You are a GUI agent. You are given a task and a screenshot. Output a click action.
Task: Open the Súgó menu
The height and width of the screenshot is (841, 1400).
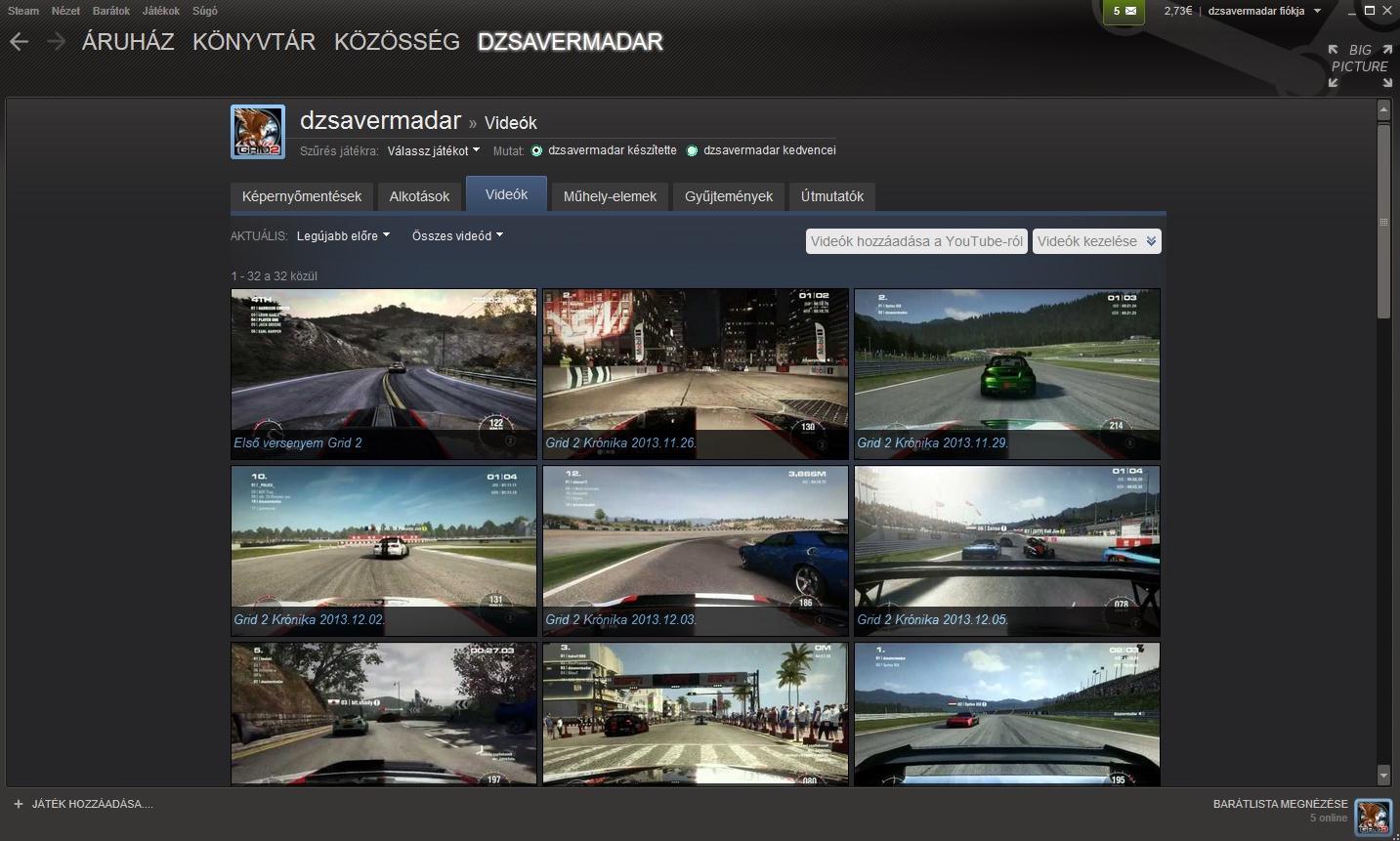pyautogui.click(x=205, y=11)
